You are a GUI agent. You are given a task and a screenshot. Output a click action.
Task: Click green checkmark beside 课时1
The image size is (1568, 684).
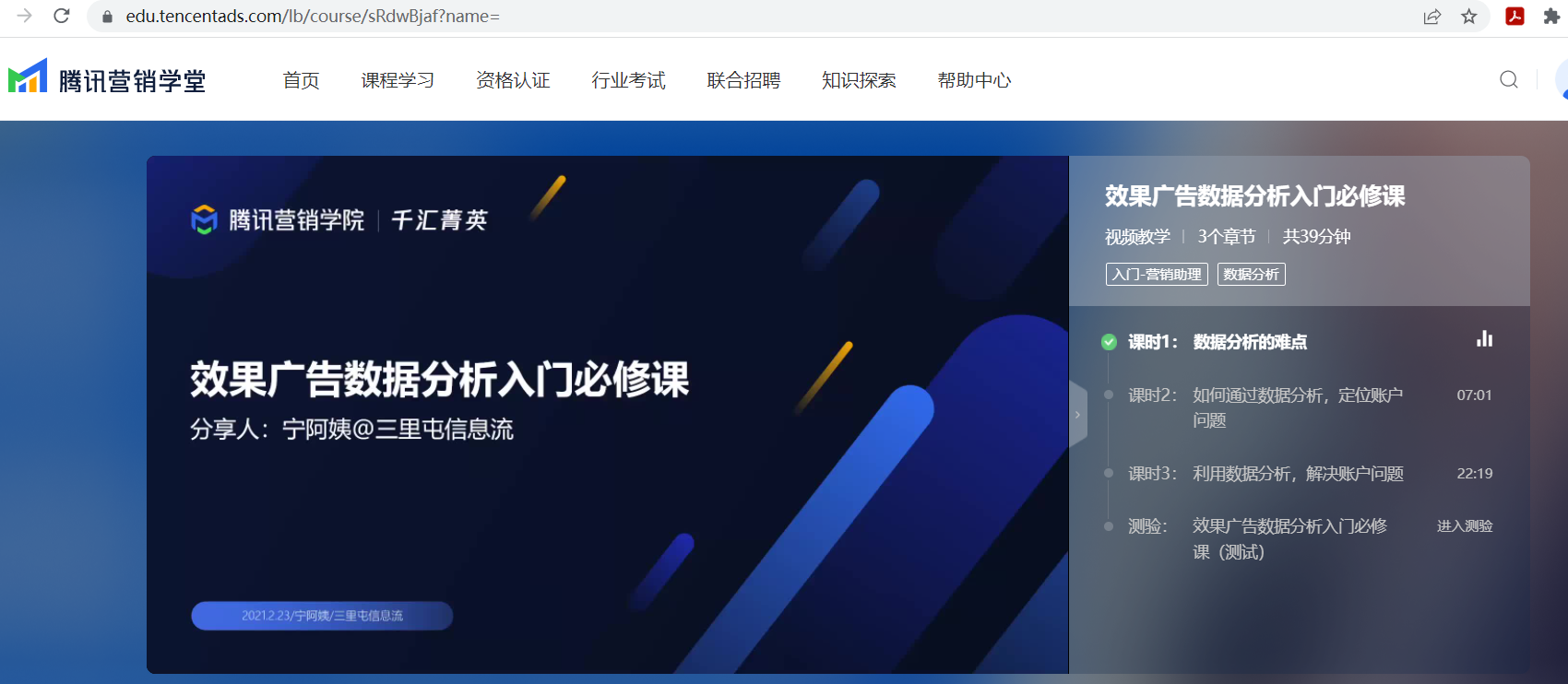(x=1109, y=342)
